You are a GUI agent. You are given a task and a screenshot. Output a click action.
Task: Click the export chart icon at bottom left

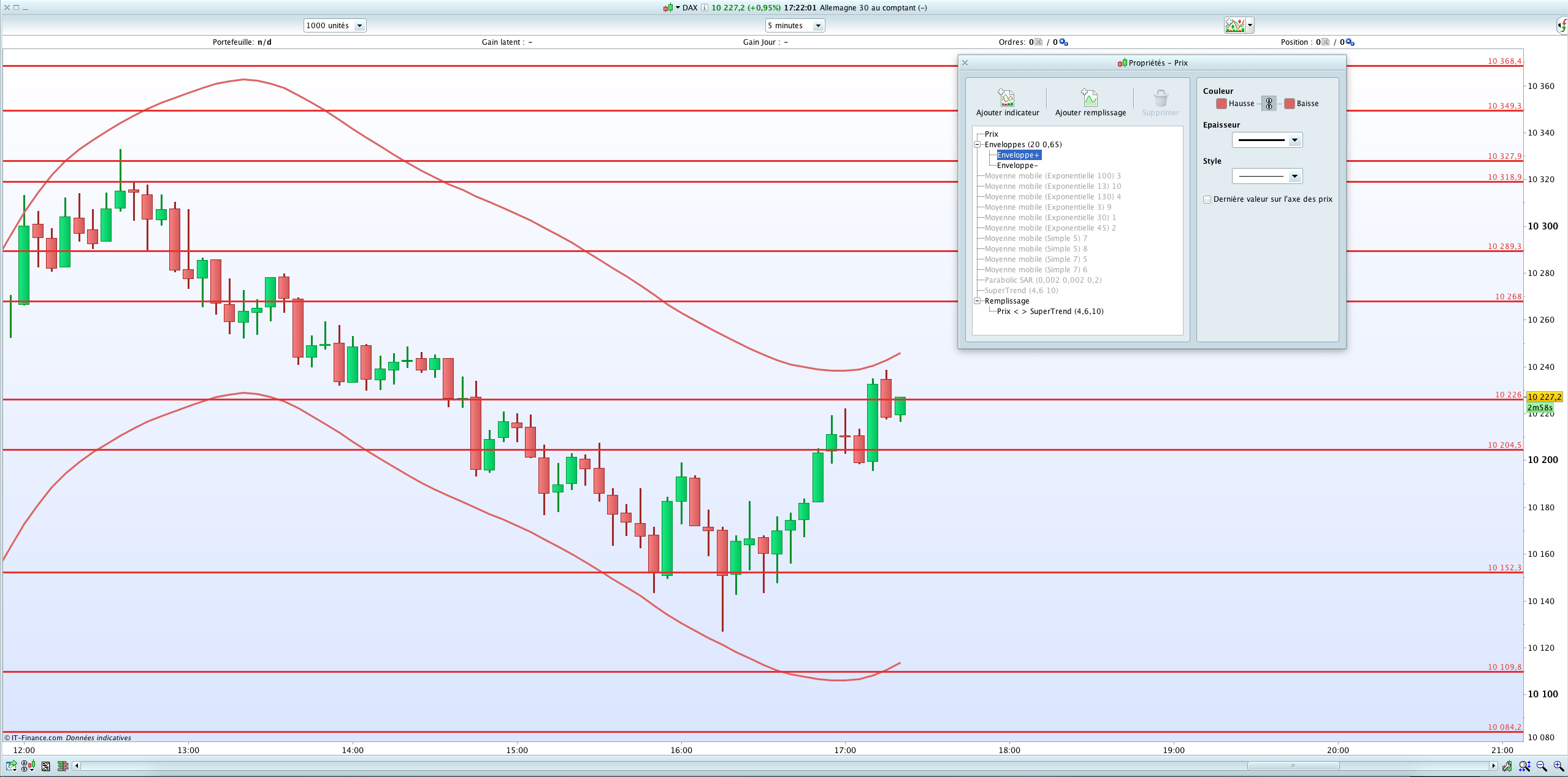[x=11, y=766]
